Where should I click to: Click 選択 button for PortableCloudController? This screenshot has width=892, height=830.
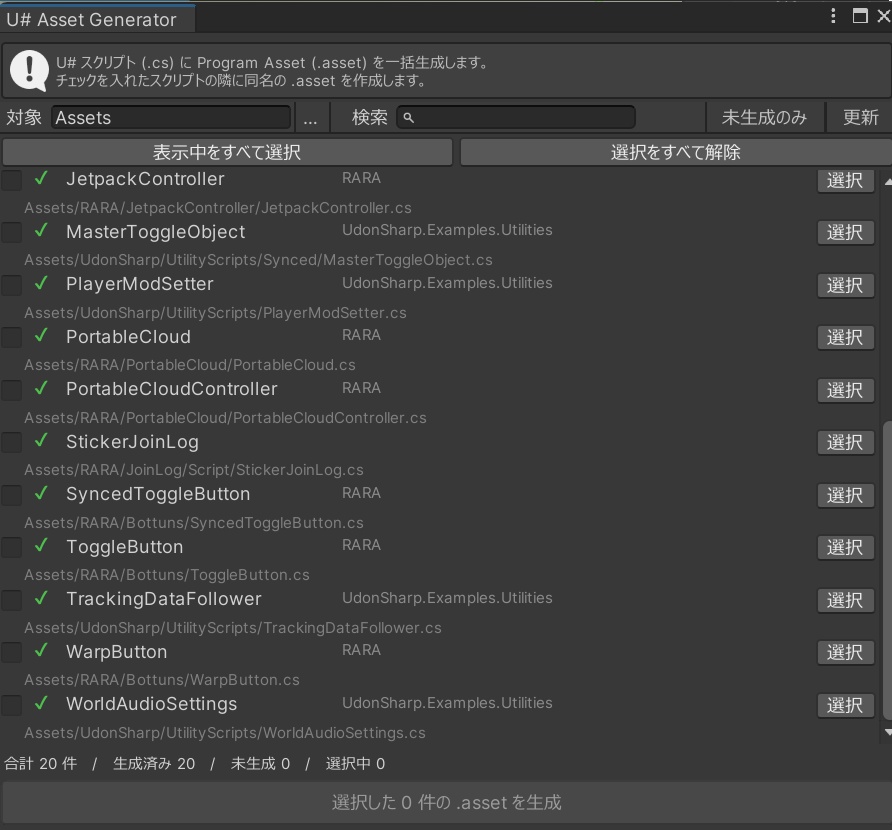click(x=845, y=391)
